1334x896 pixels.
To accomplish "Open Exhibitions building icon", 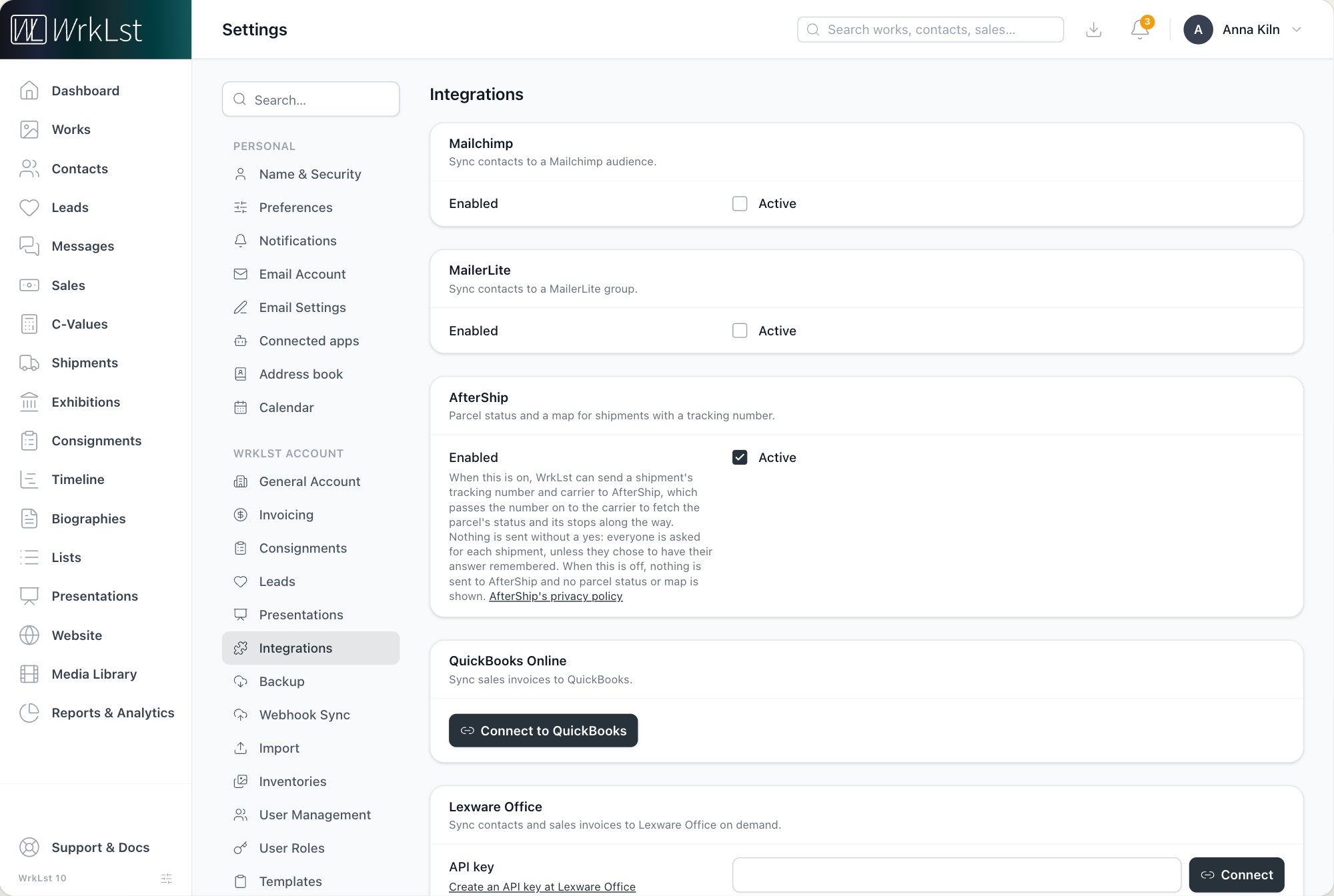I will pos(29,402).
